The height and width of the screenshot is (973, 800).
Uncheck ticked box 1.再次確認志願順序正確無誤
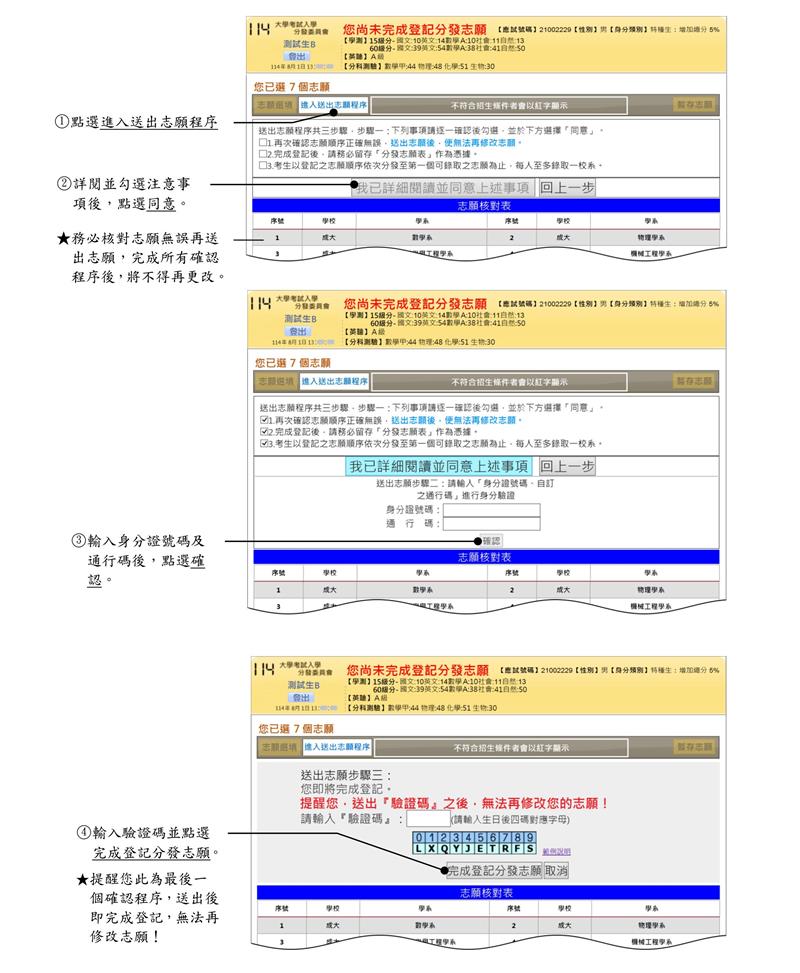click(x=264, y=420)
